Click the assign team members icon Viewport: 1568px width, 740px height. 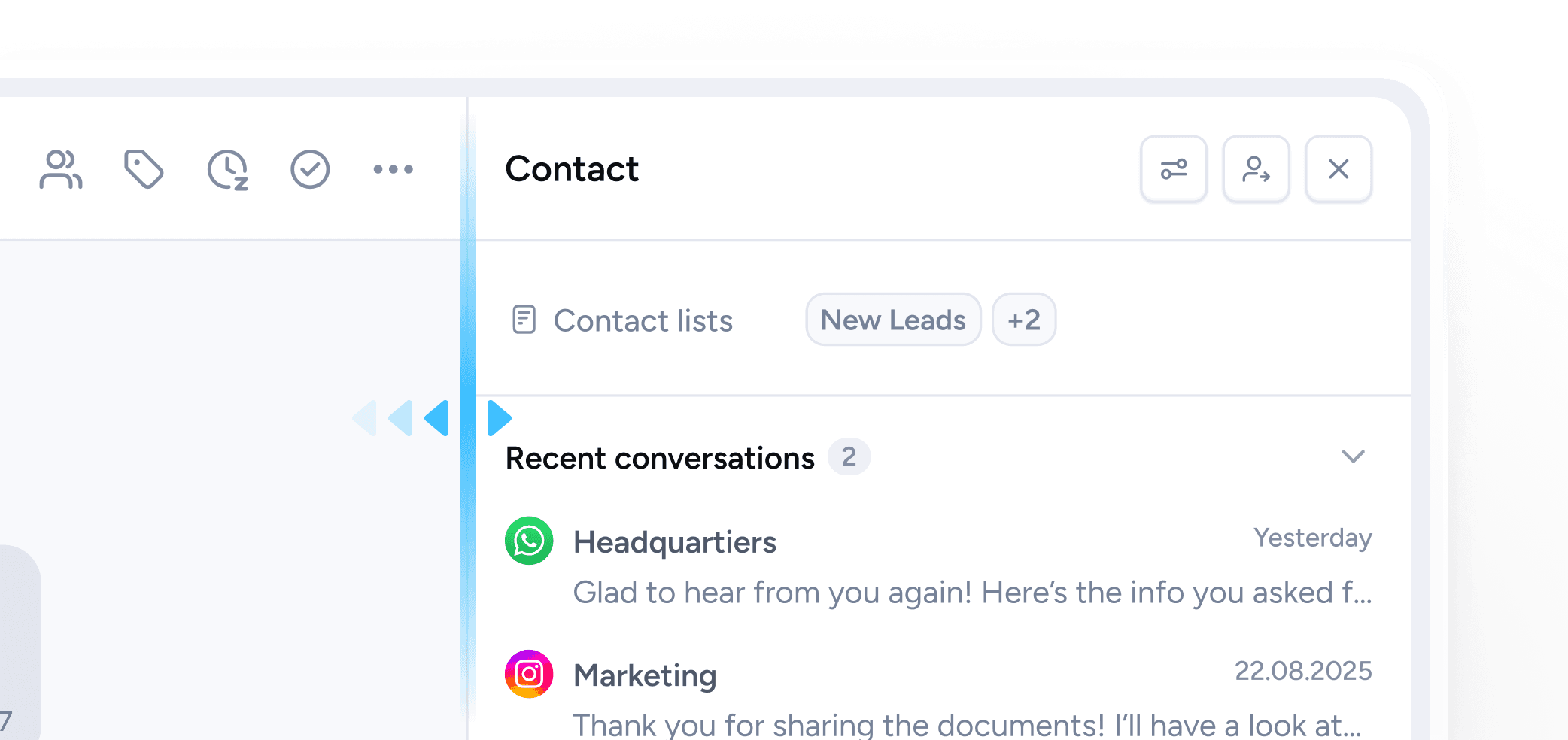click(x=60, y=169)
